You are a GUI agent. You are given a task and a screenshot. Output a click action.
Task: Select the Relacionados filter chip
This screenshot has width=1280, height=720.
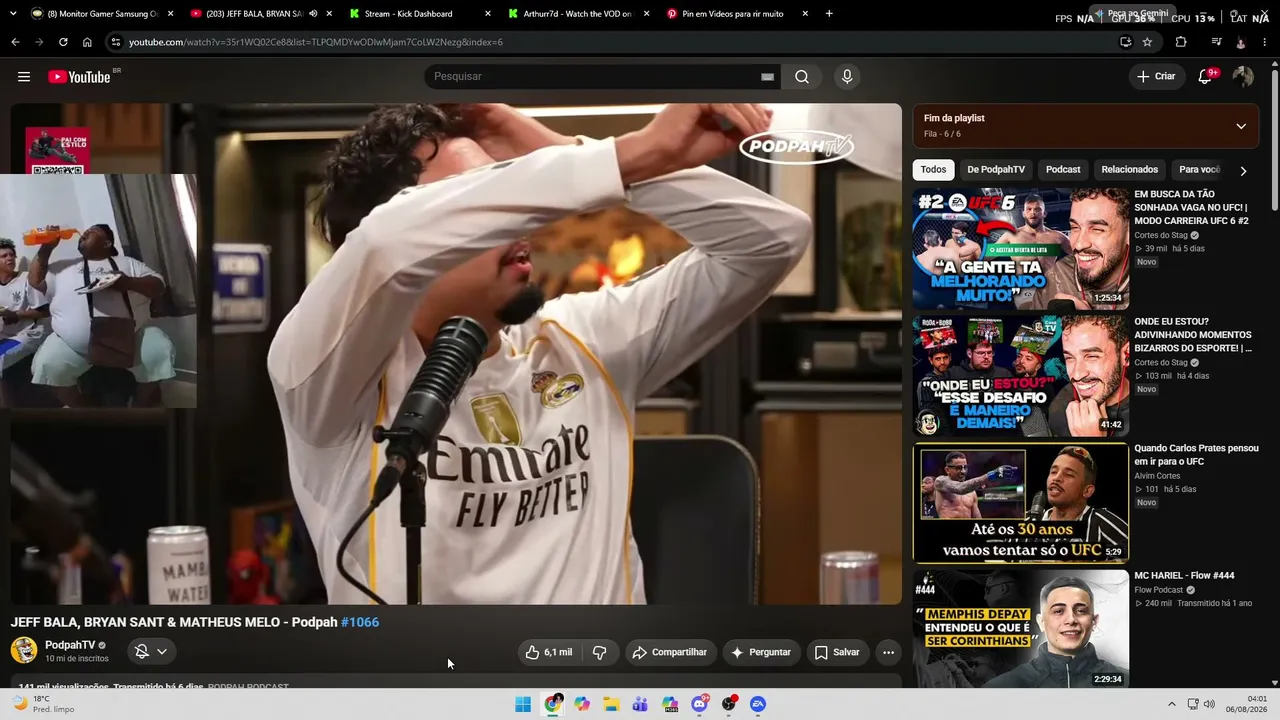pyautogui.click(x=1129, y=170)
